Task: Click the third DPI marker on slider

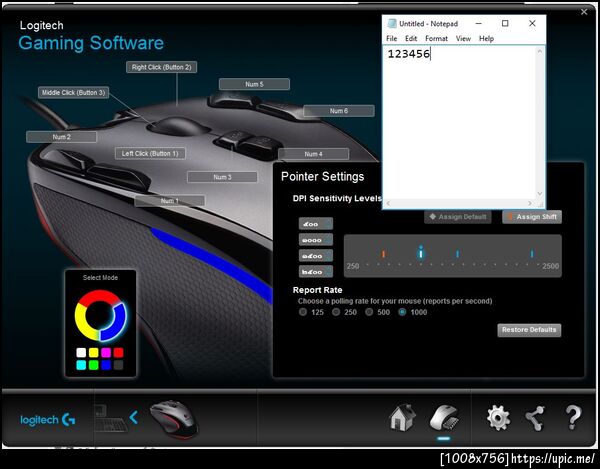Action: (458, 253)
